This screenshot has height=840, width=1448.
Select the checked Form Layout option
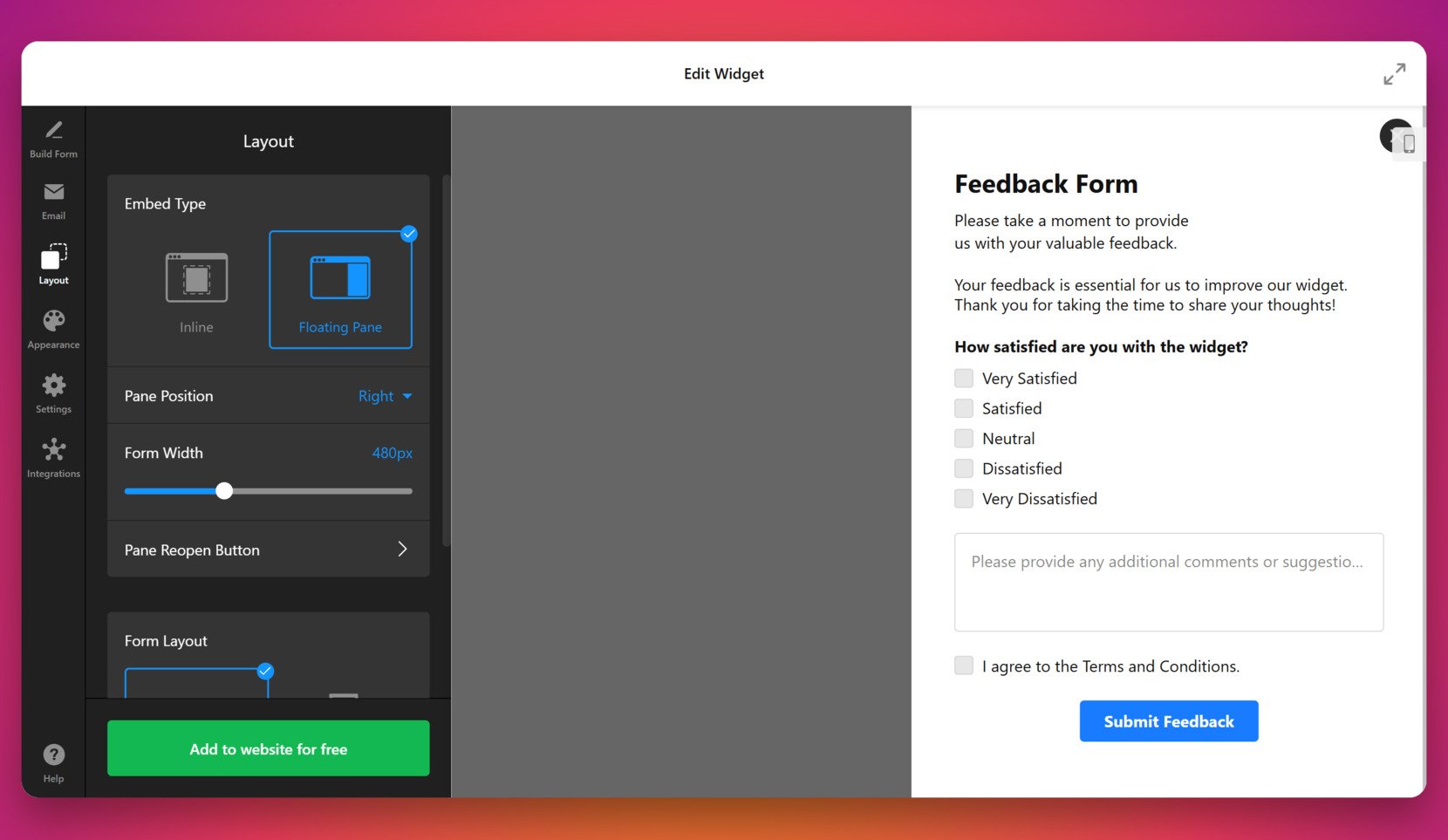[x=196, y=683]
